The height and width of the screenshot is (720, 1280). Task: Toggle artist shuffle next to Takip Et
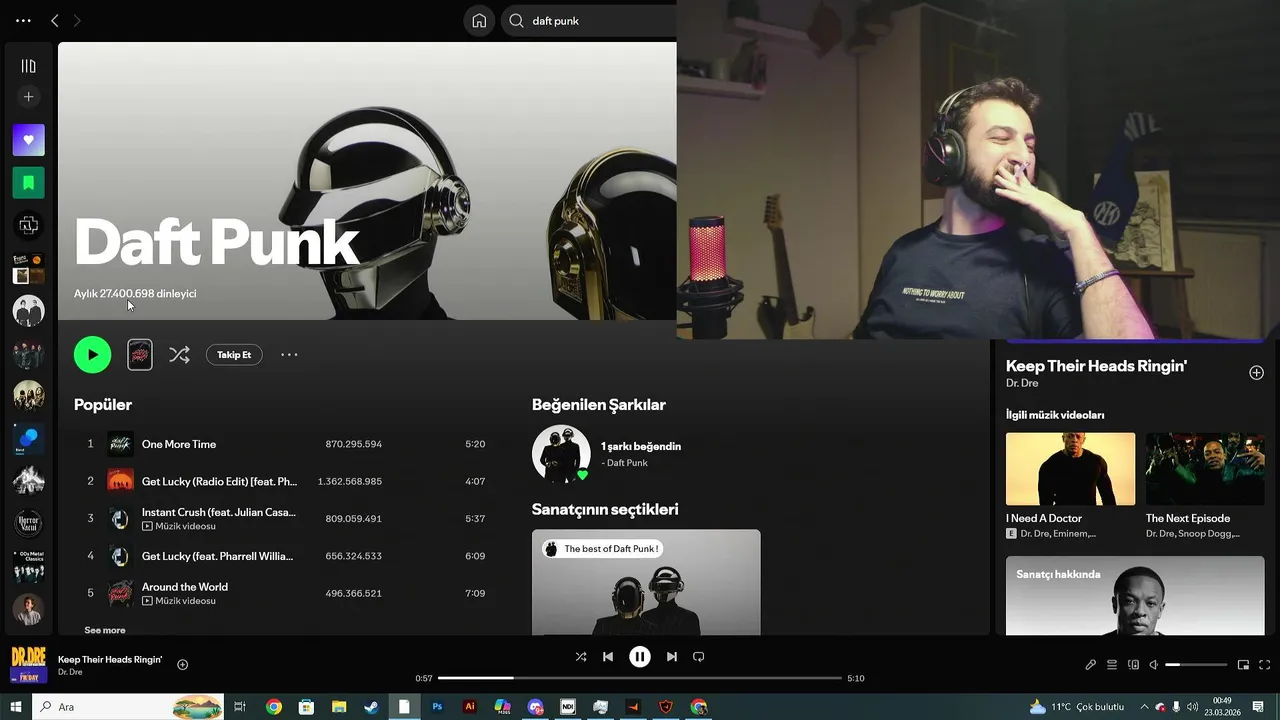(x=179, y=354)
